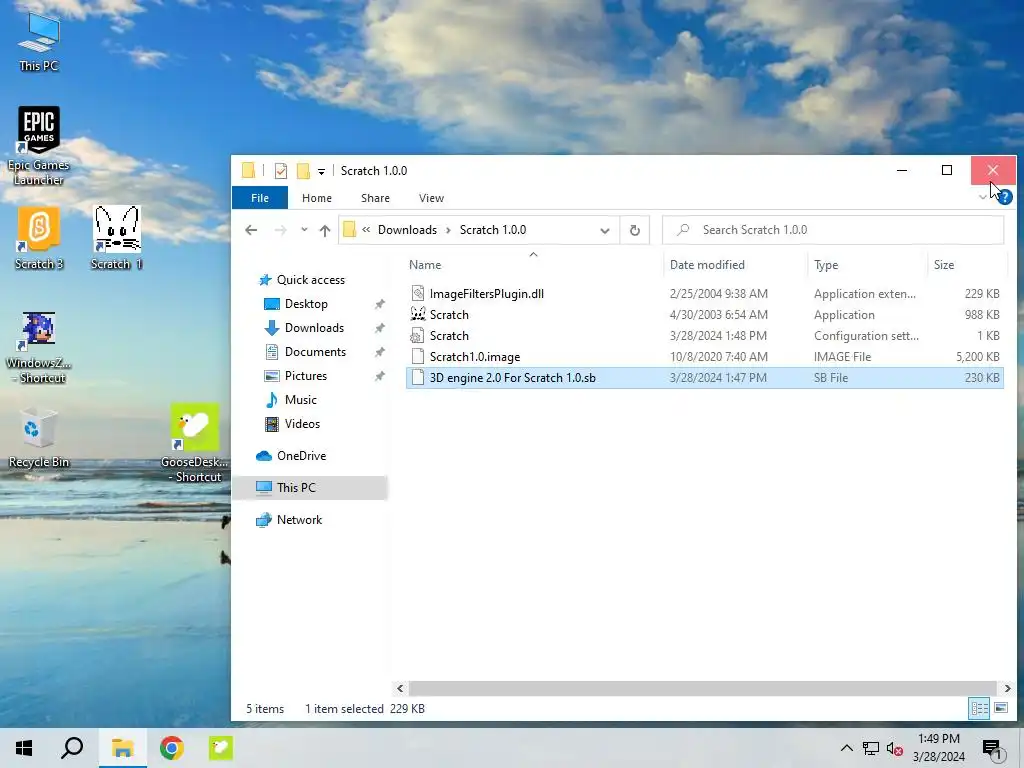
Task: Select the Scratch 1 cat desktop shortcut
Action: click(x=116, y=238)
